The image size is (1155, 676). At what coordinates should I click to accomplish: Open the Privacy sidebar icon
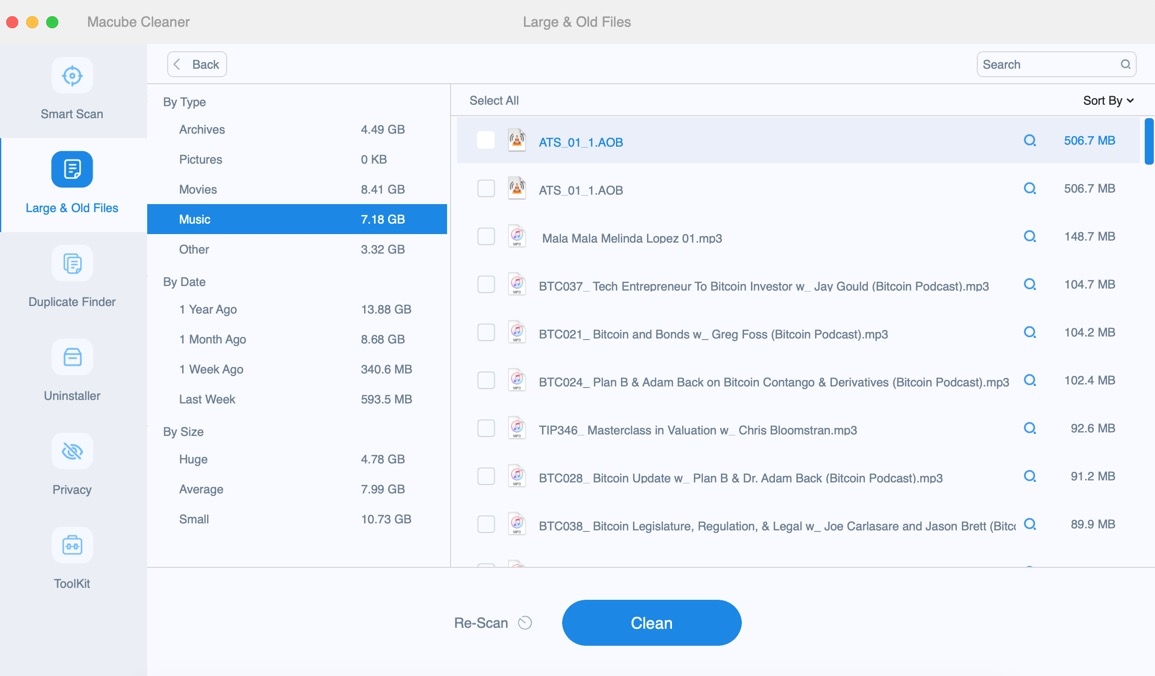pos(72,451)
